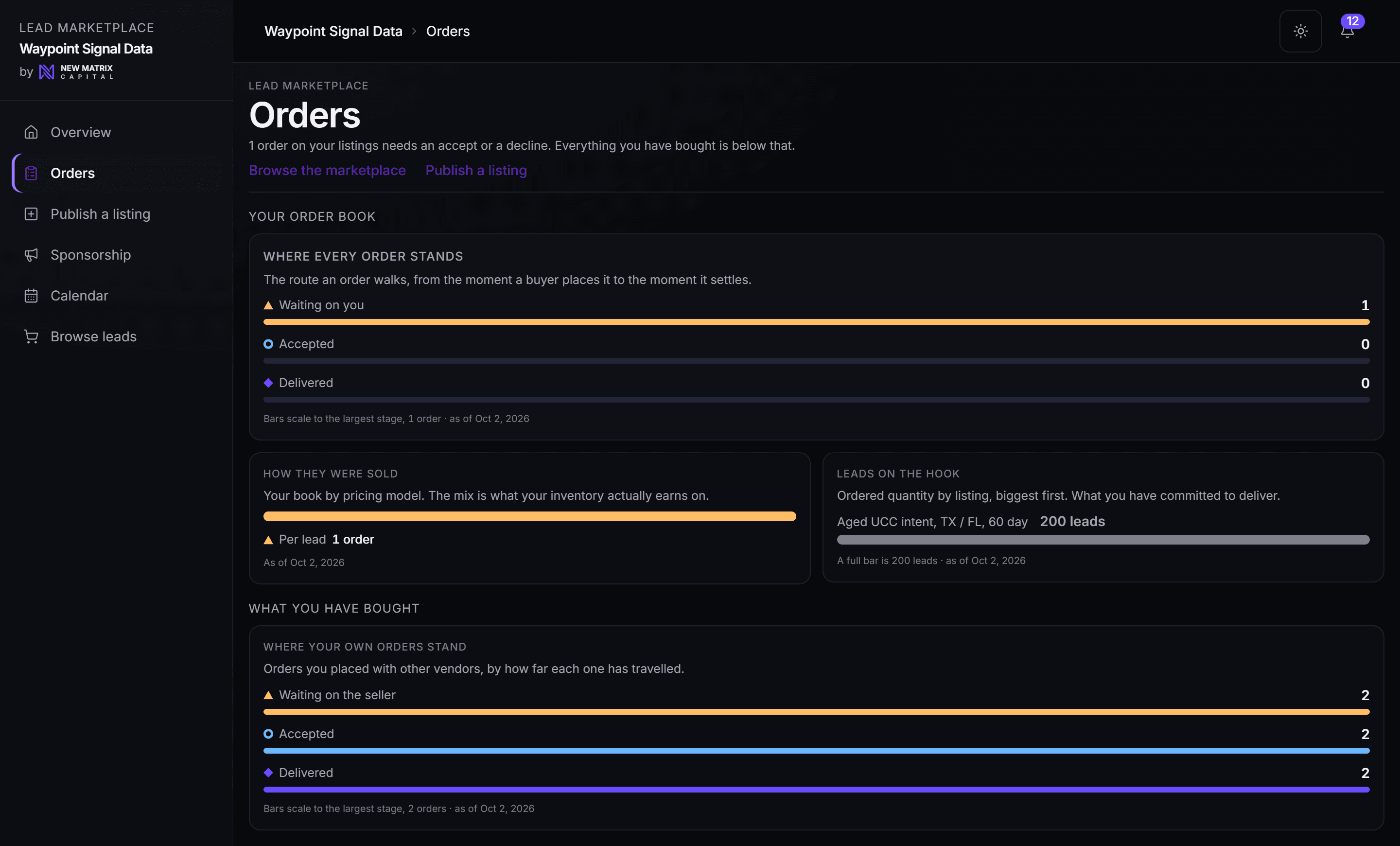Click the own-orders Accepted blue bar
The width and height of the screenshot is (1400, 846).
(x=817, y=751)
